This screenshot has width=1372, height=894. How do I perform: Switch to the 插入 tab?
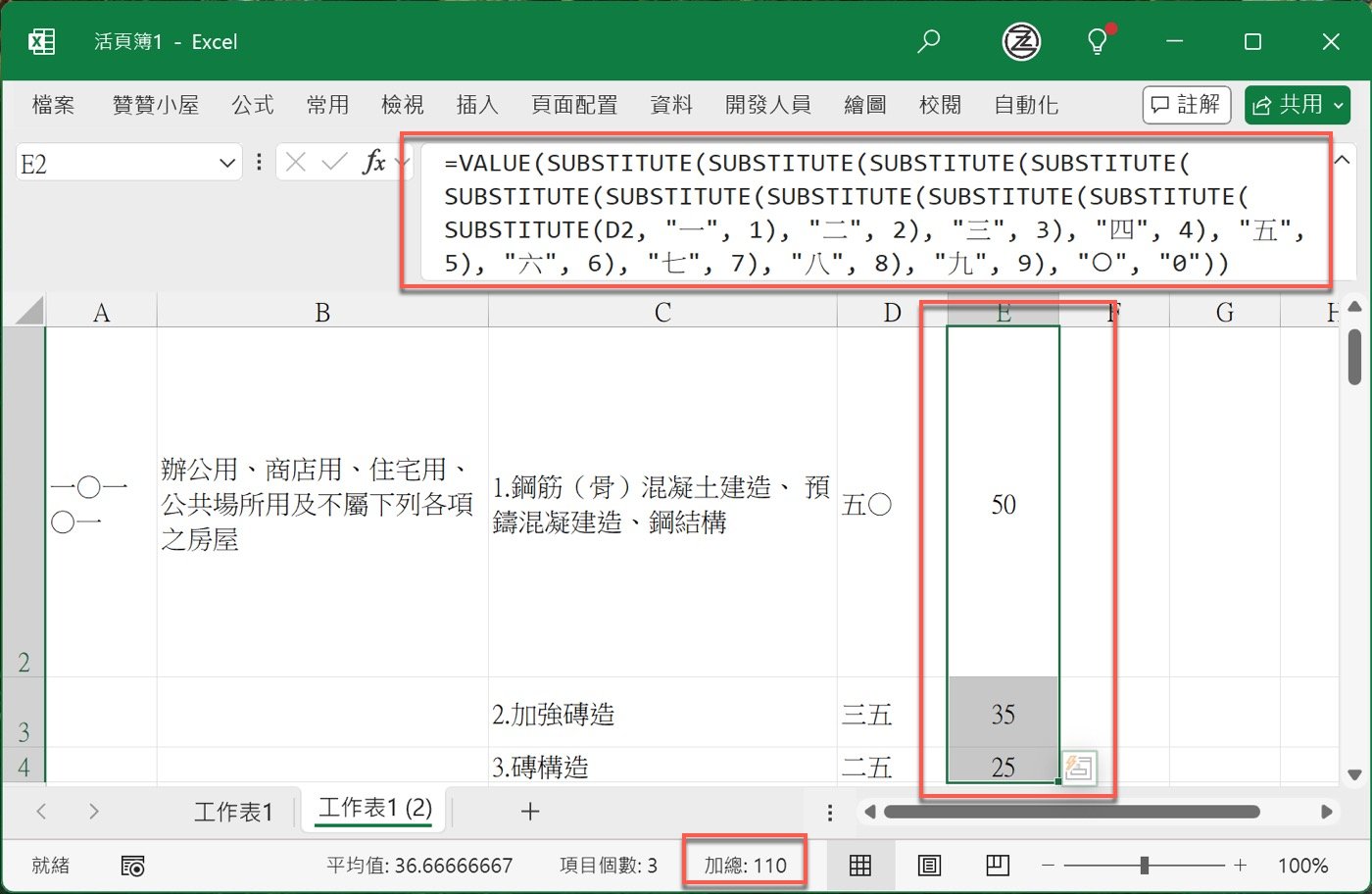pyautogui.click(x=477, y=105)
